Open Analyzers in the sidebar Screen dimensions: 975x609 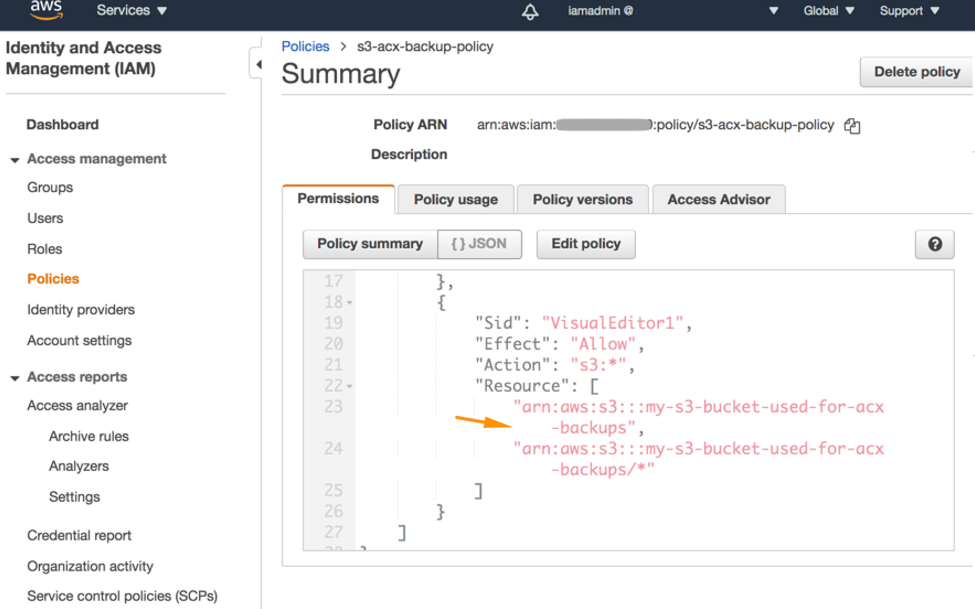click(x=79, y=466)
